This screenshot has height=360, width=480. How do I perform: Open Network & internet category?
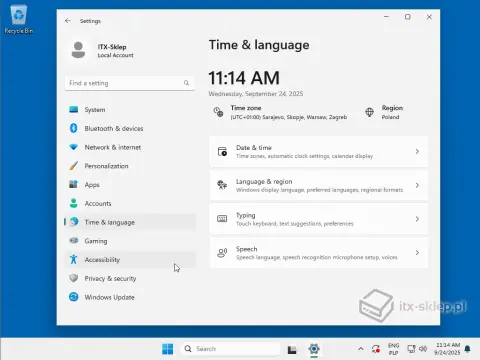(130, 147)
